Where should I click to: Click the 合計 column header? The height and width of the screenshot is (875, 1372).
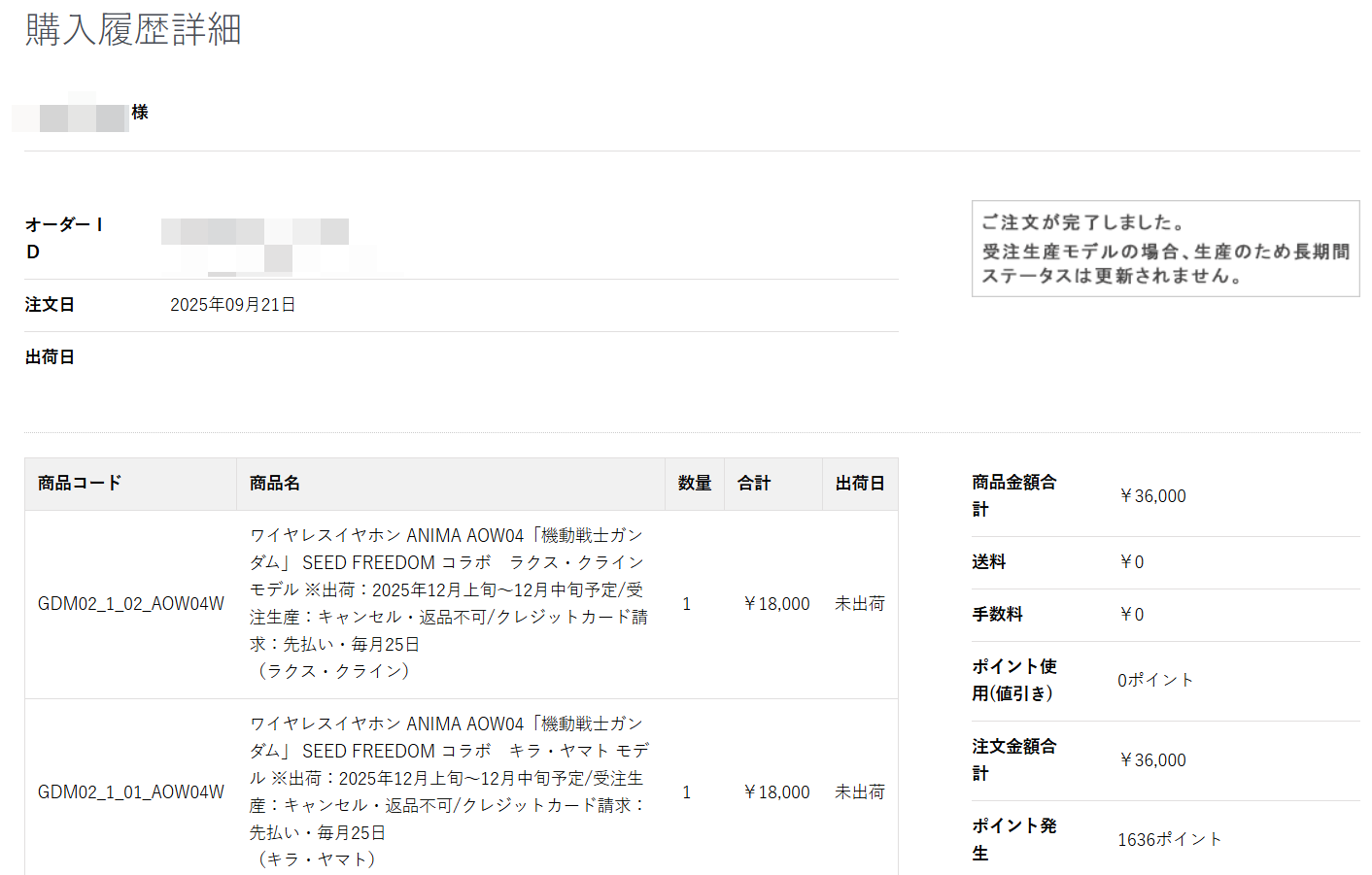coord(754,484)
